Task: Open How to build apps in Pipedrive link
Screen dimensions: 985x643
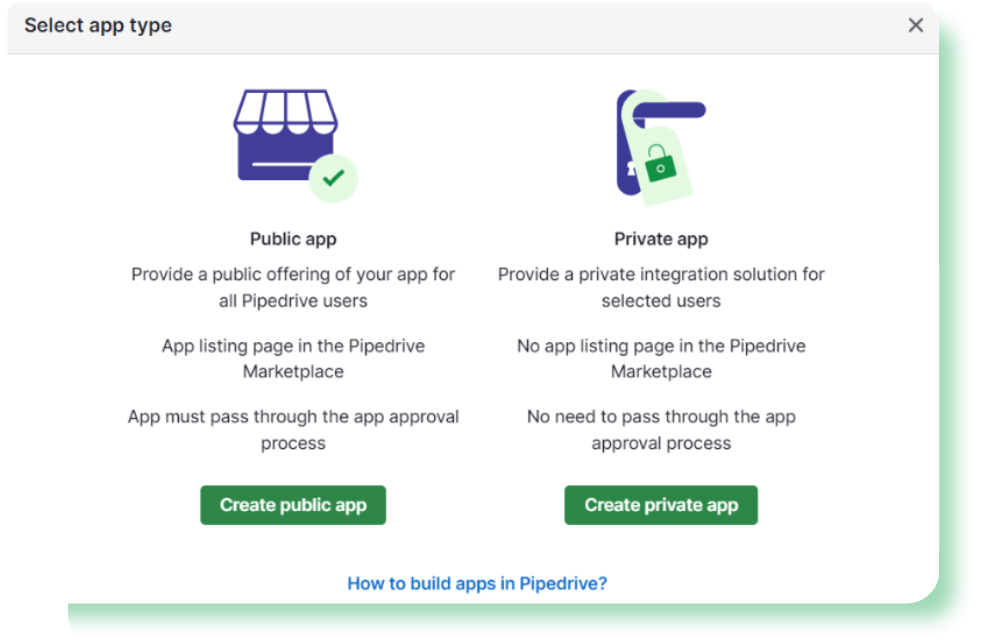Action: [x=477, y=583]
